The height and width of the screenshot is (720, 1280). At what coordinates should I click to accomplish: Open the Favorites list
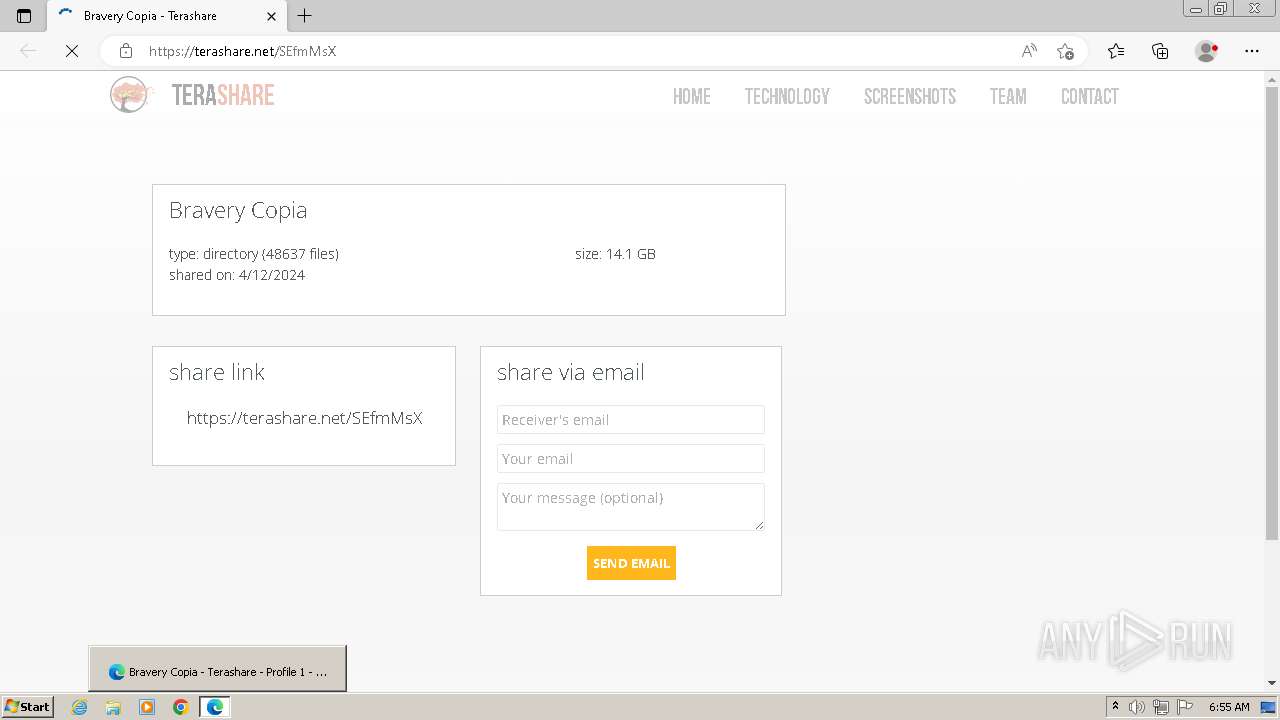1116,51
